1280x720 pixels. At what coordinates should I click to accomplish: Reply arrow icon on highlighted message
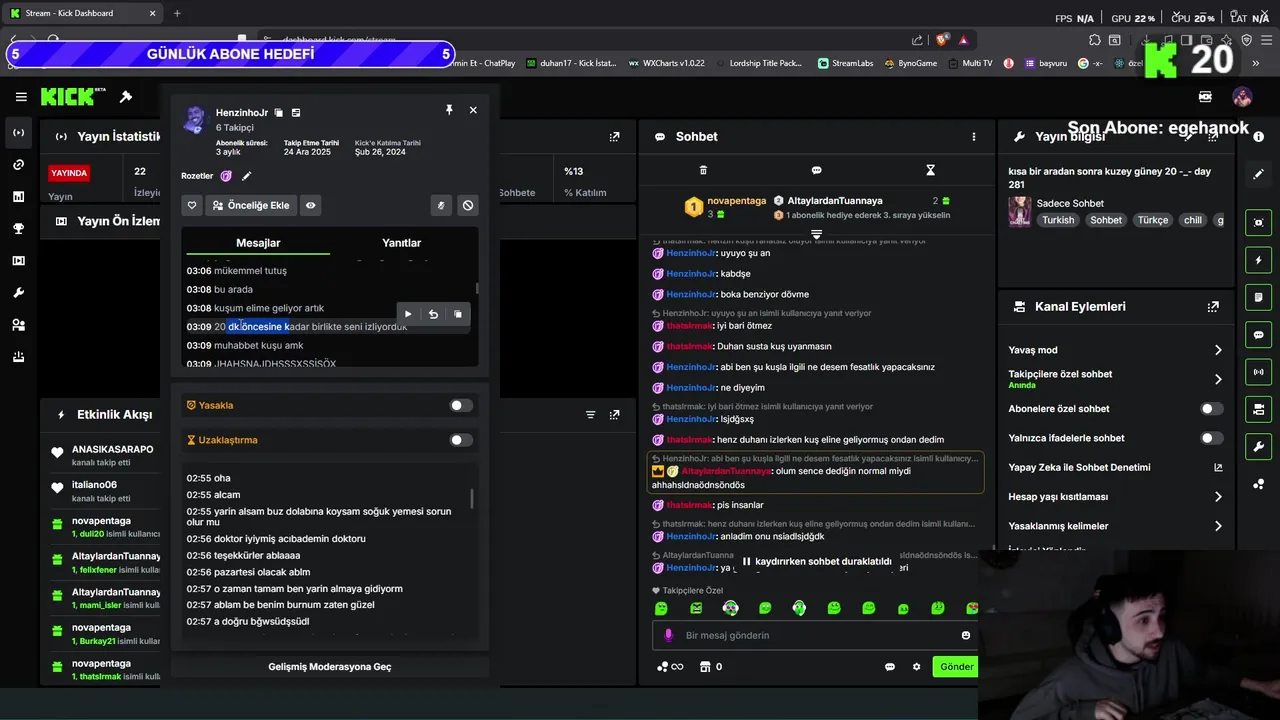coord(433,314)
